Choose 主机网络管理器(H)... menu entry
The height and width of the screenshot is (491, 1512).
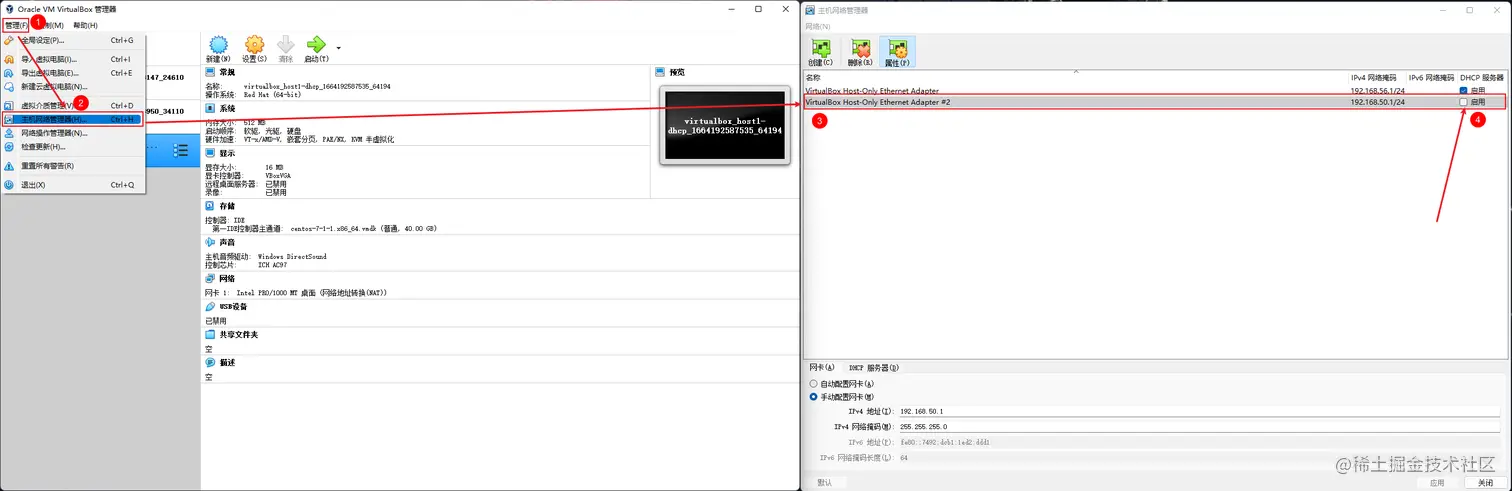pyautogui.click(x=74, y=119)
